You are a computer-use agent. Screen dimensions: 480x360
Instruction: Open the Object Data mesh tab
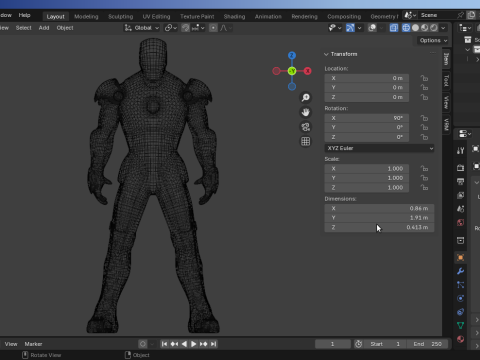pyautogui.click(x=460, y=326)
